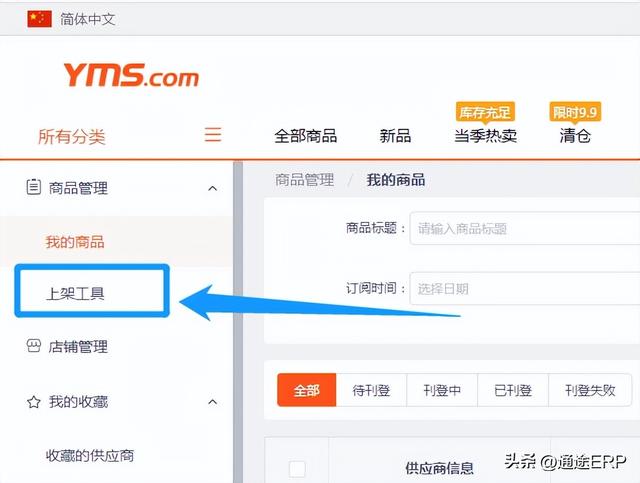Viewport: 640px width, 483px height.
Task: Click the 店铺管理 shop icon
Action: click(33, 346)
